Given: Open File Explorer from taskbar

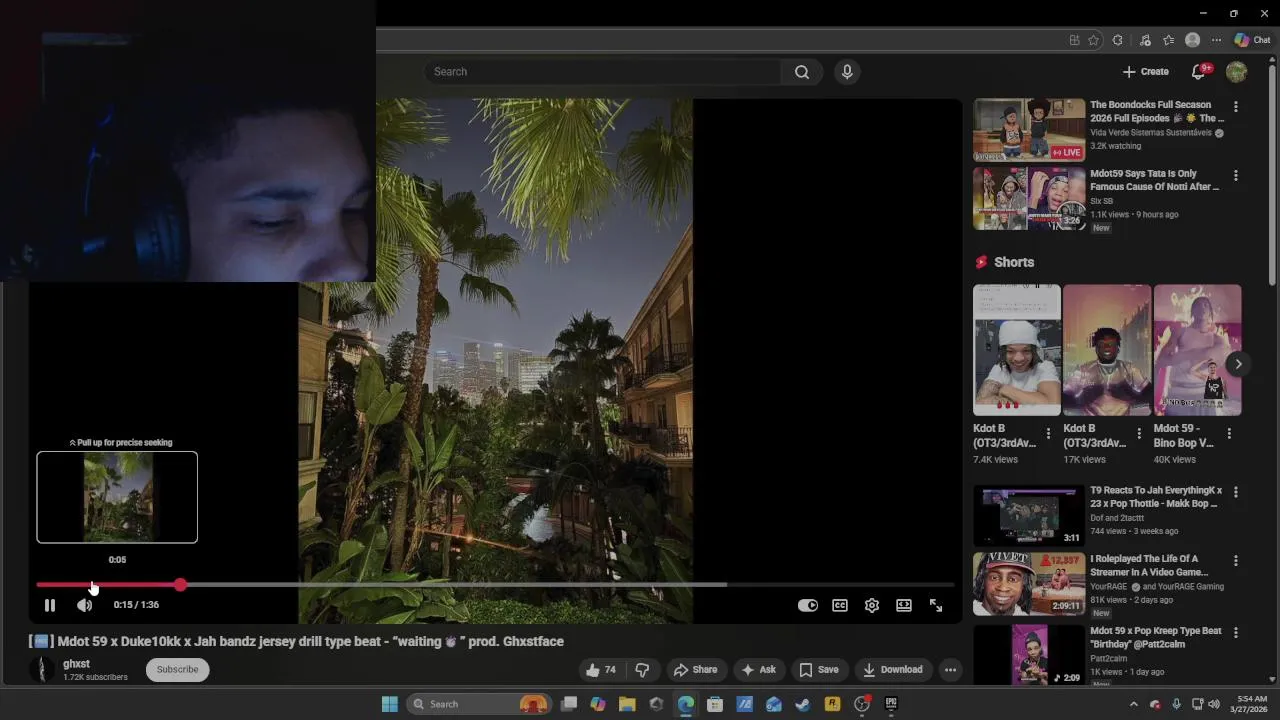Looking at the screenshot, I should [627, 704].
